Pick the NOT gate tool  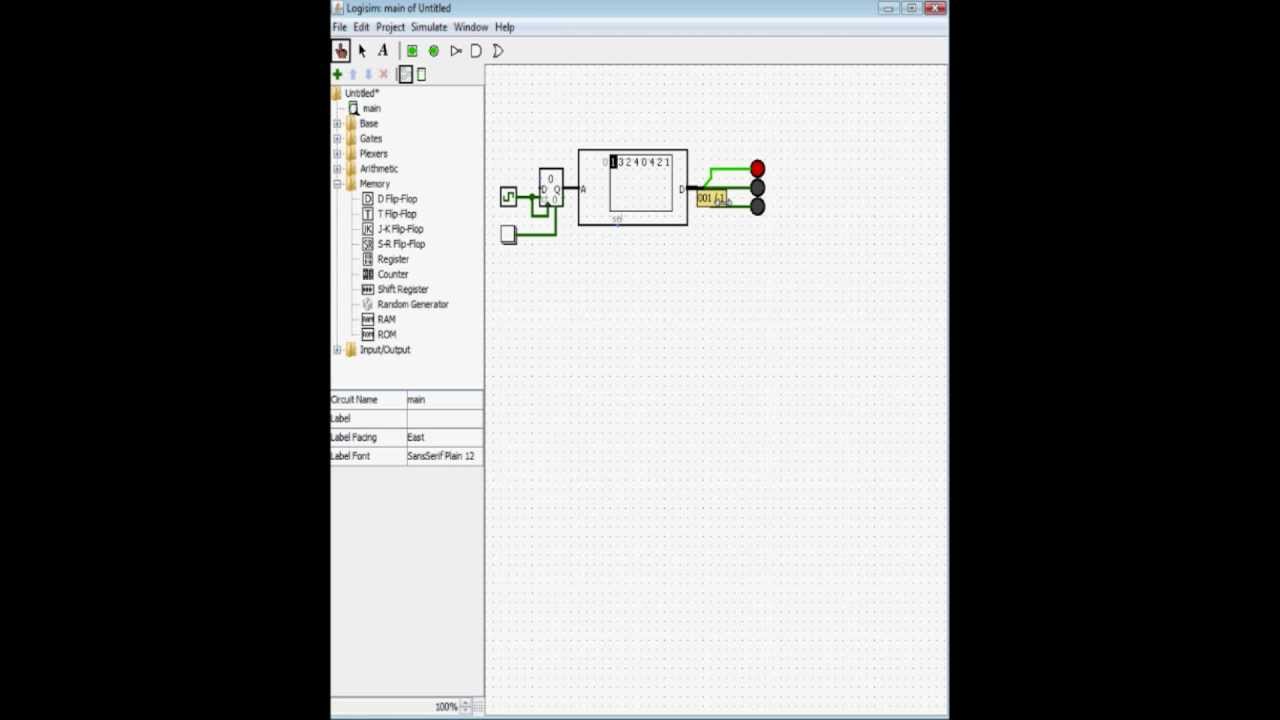tap(456, 51)
